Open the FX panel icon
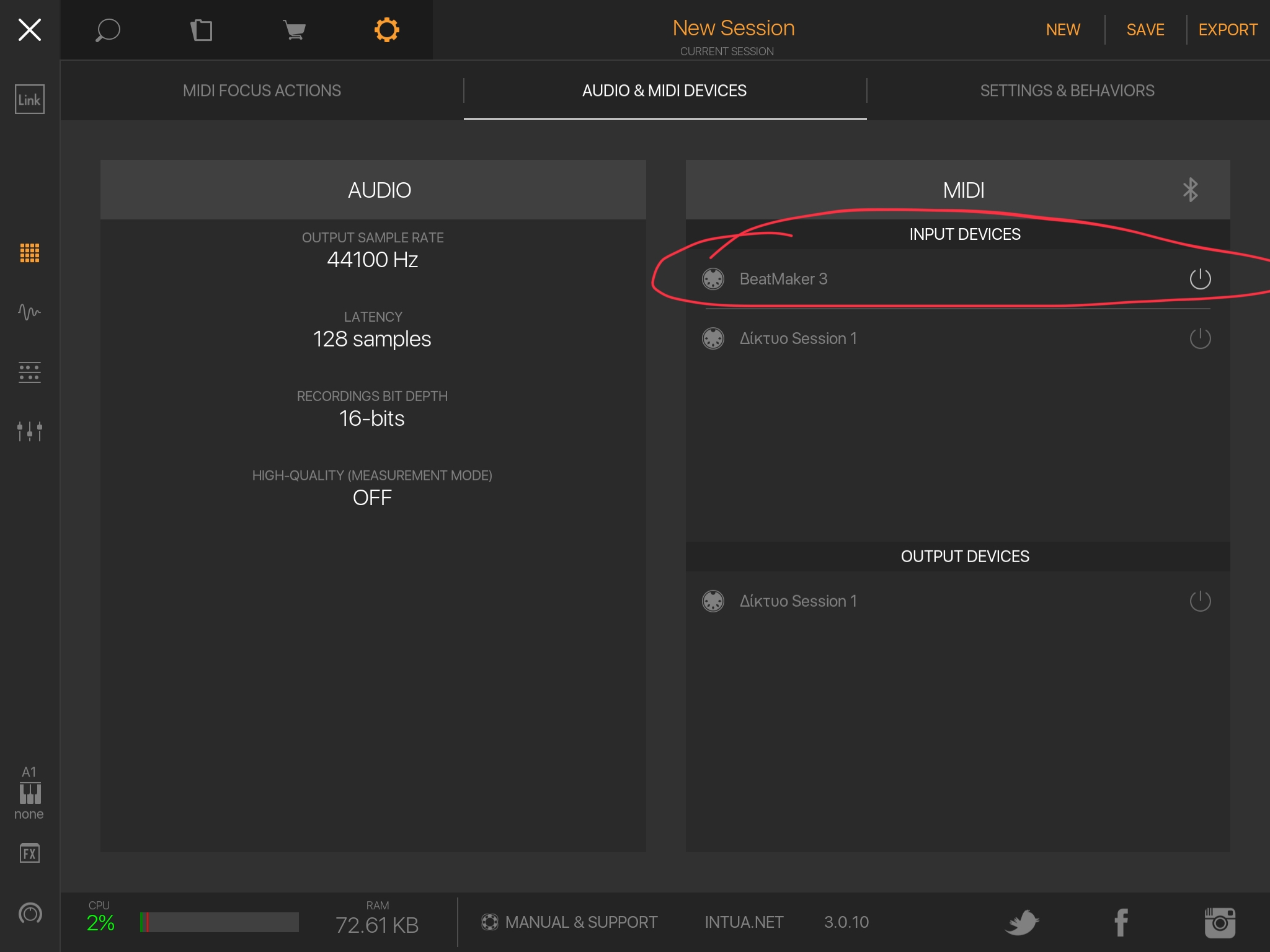1270x952 pixels. click(30, 853)
